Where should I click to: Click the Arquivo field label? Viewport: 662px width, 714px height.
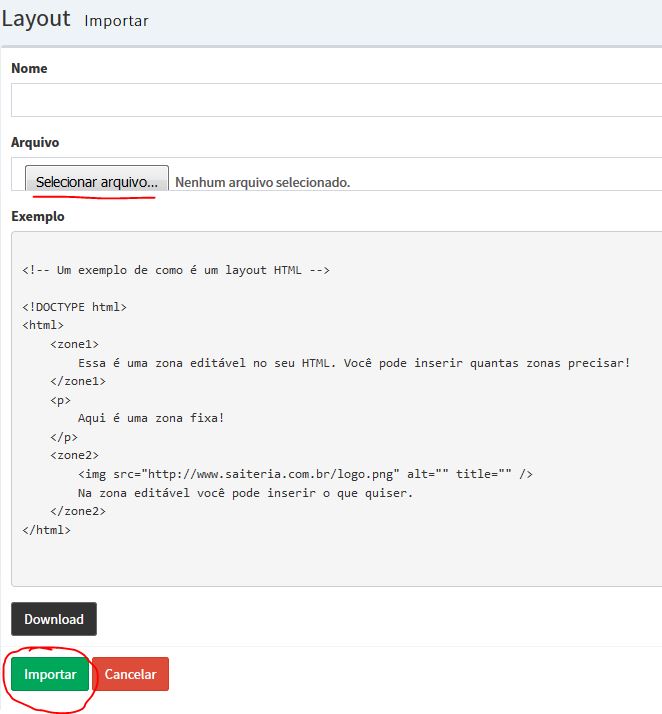[x=35, y=142]
